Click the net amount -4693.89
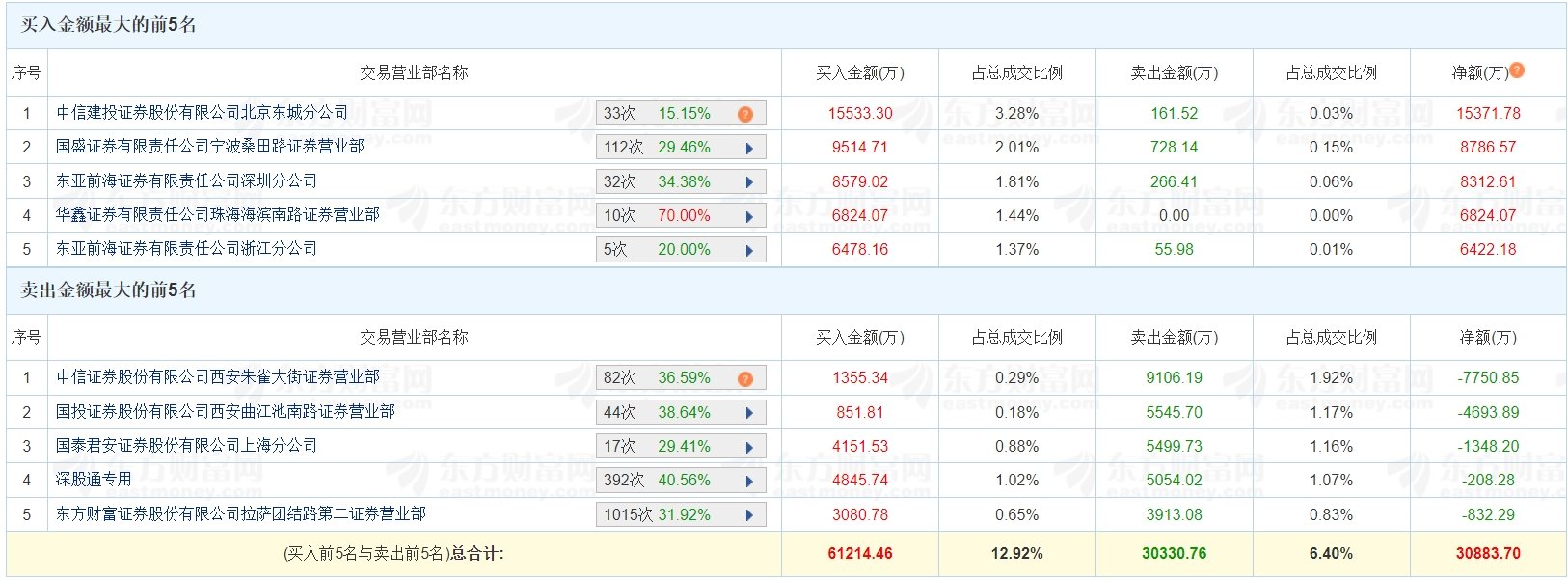 tap(1488, 412)
